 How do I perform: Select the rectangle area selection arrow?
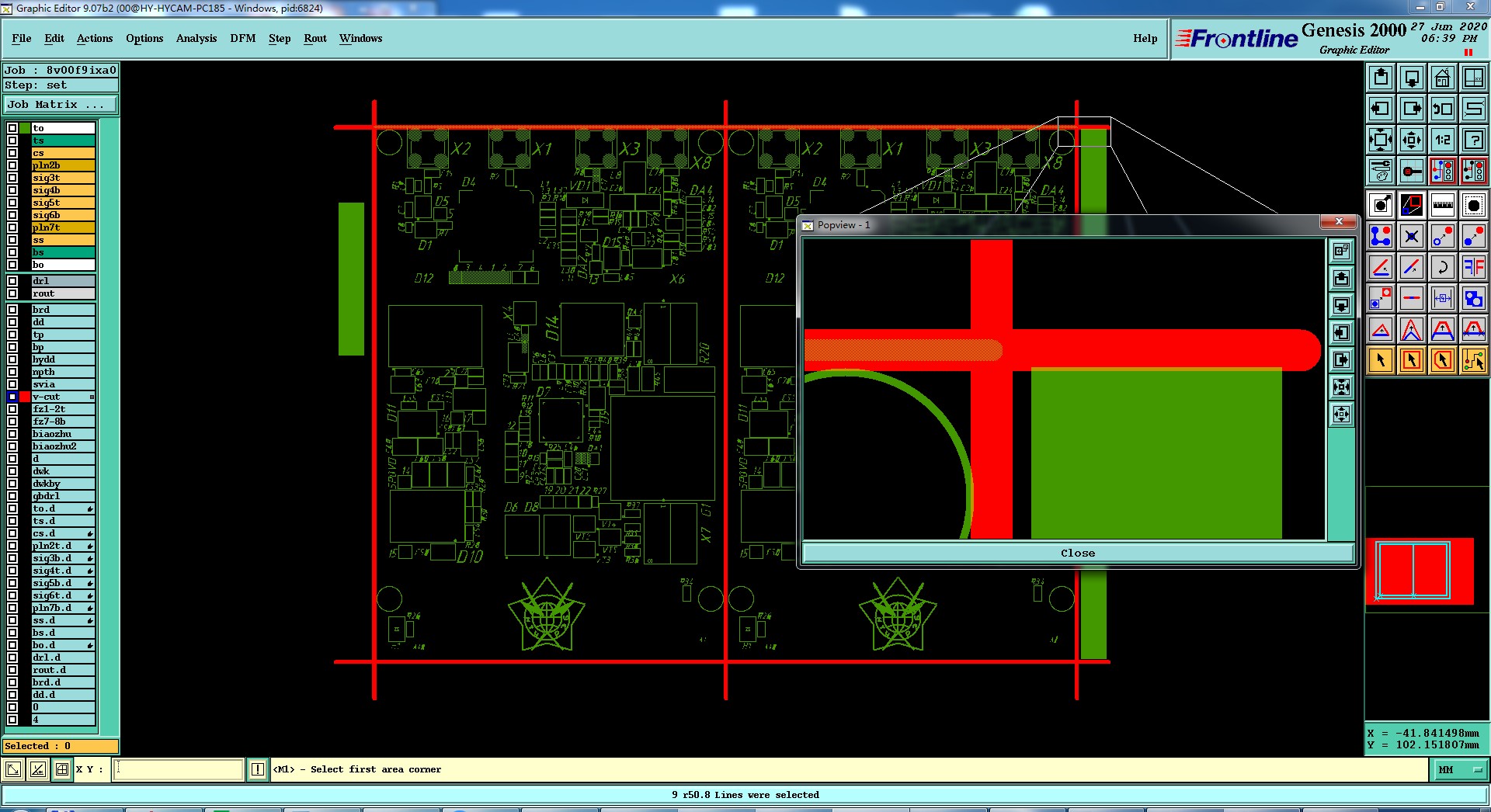point(1412,360)
